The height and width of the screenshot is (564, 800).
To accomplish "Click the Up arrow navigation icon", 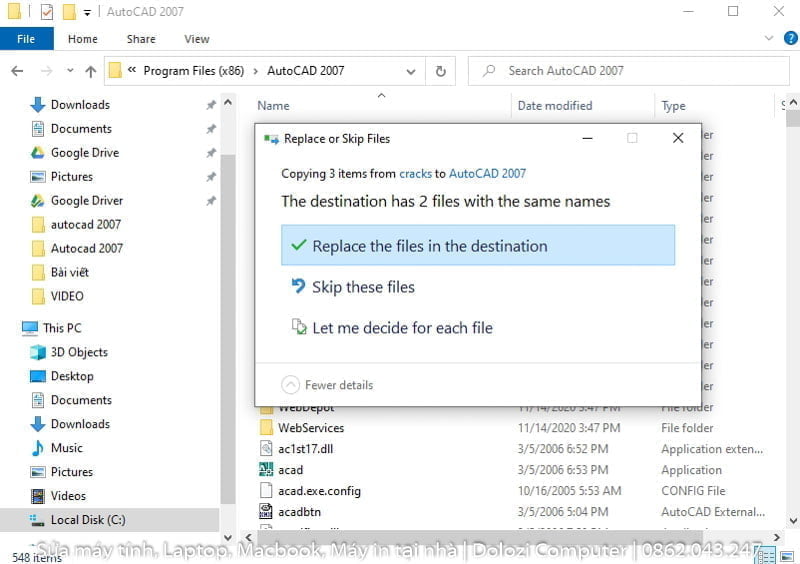I will (91, 71).
